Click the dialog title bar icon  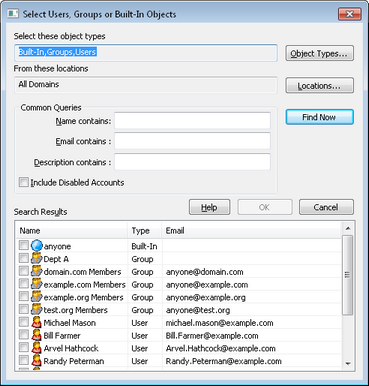tap(13, 14)
